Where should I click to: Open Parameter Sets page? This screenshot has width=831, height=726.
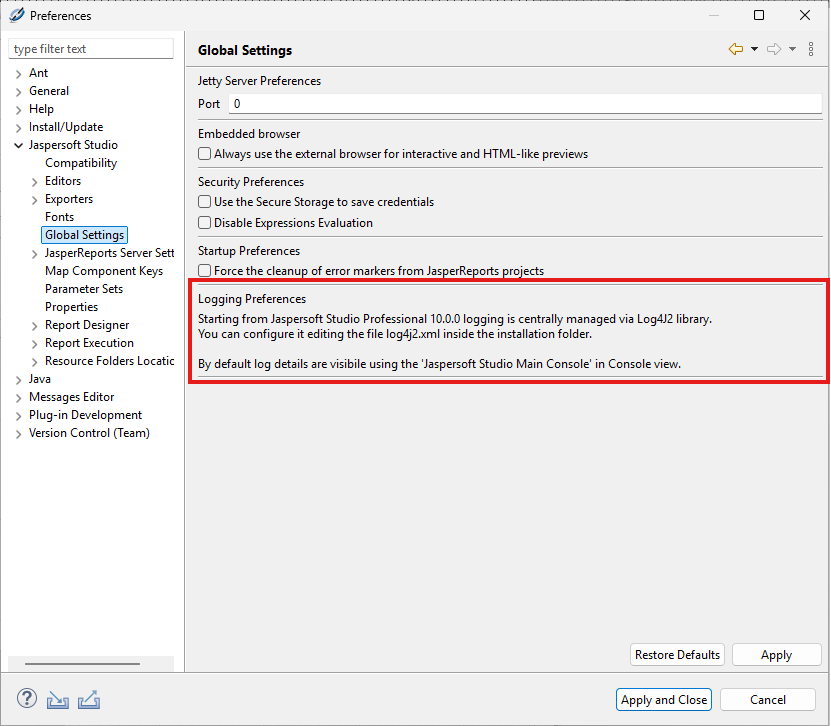coord(84,289)
